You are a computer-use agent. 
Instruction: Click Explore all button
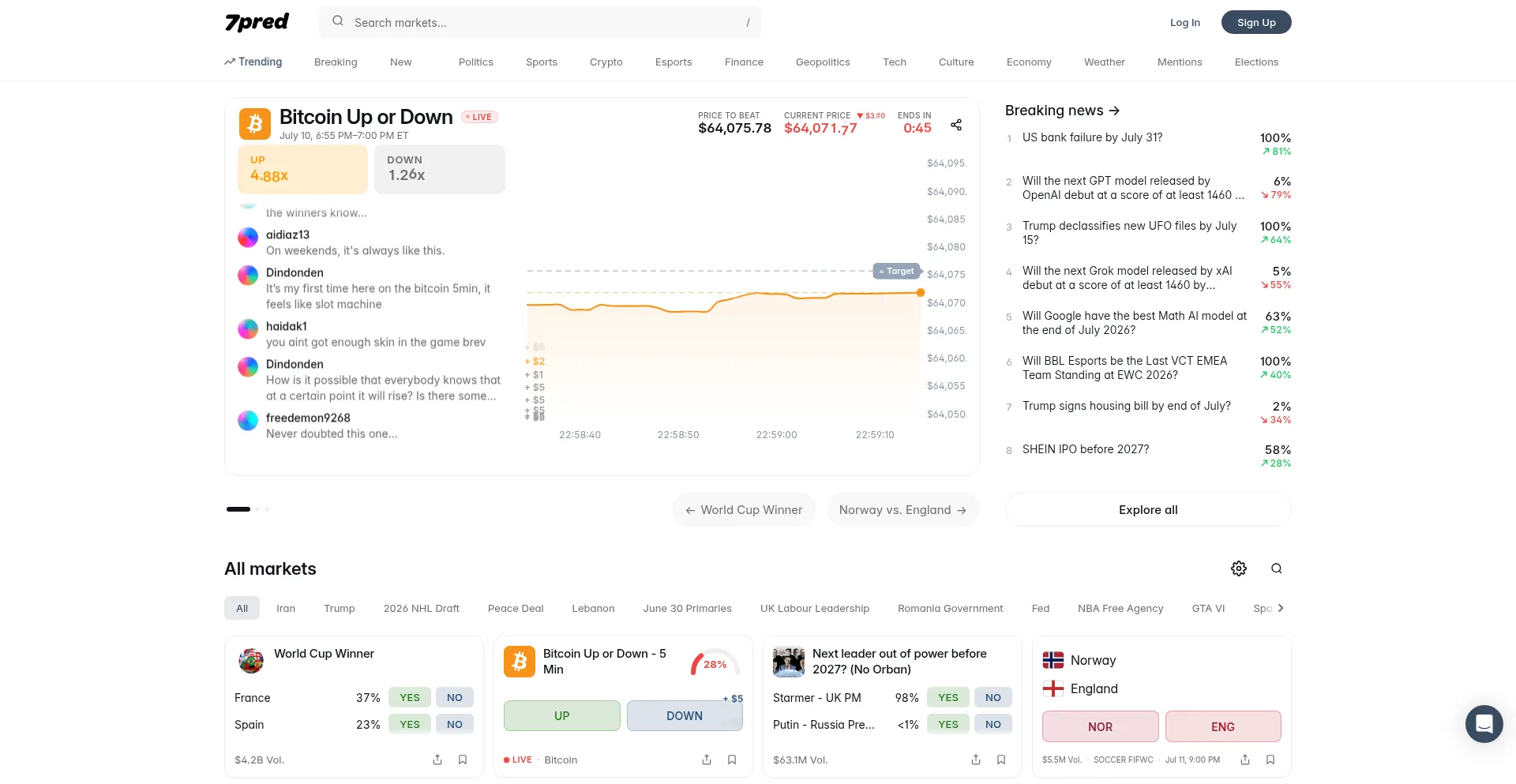click(x=1148, y=510)
